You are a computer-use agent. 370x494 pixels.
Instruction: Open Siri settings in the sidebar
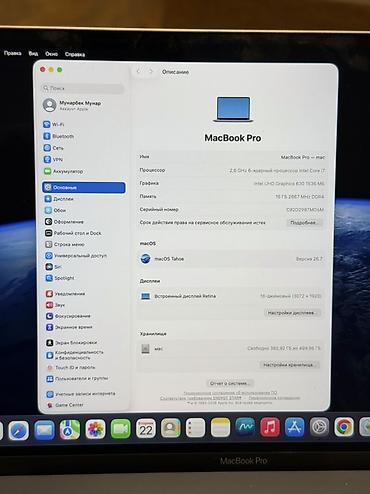point(53,267)
